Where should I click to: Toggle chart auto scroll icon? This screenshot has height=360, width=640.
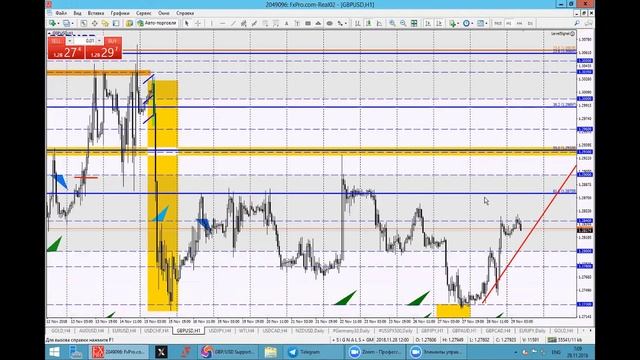(428, 23)
